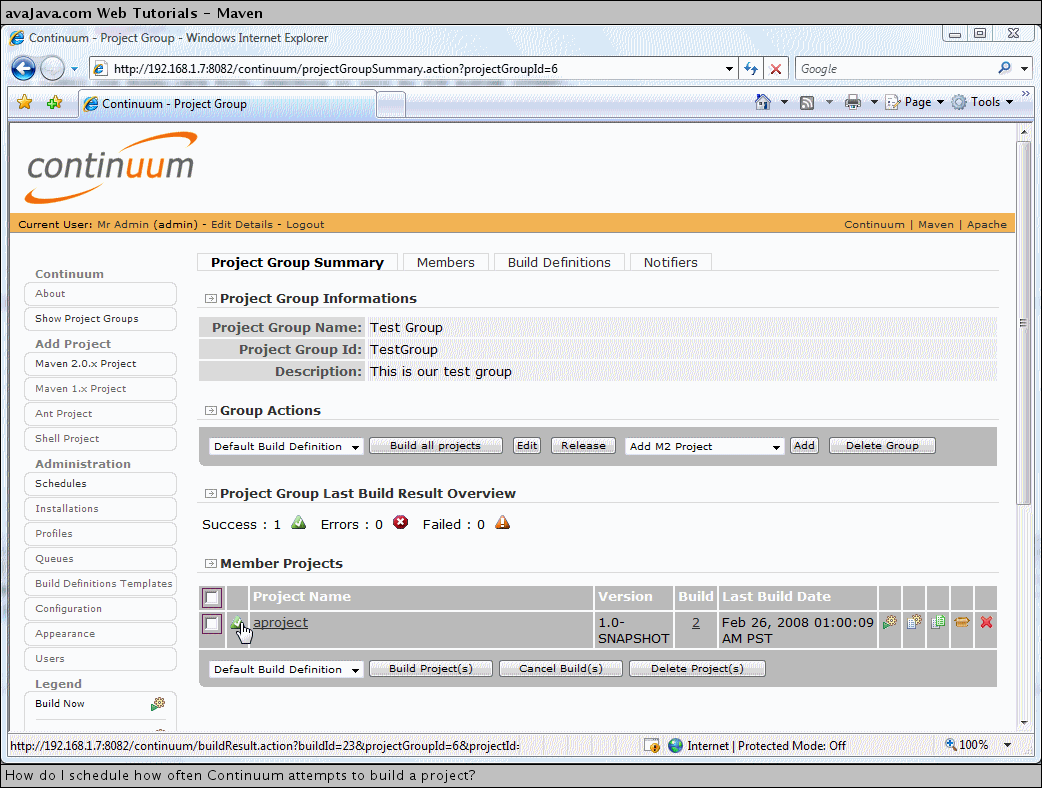Collapse the Member Projects section expander

pyautogui.click(x=210, y=564)
